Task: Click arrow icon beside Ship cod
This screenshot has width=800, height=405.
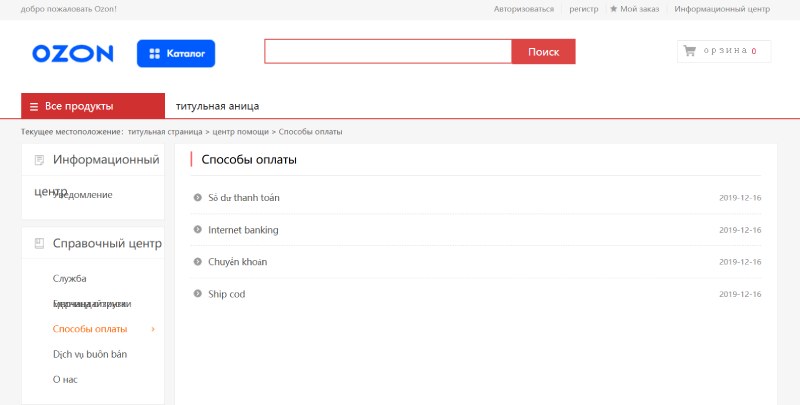Action: coord(197,294)
